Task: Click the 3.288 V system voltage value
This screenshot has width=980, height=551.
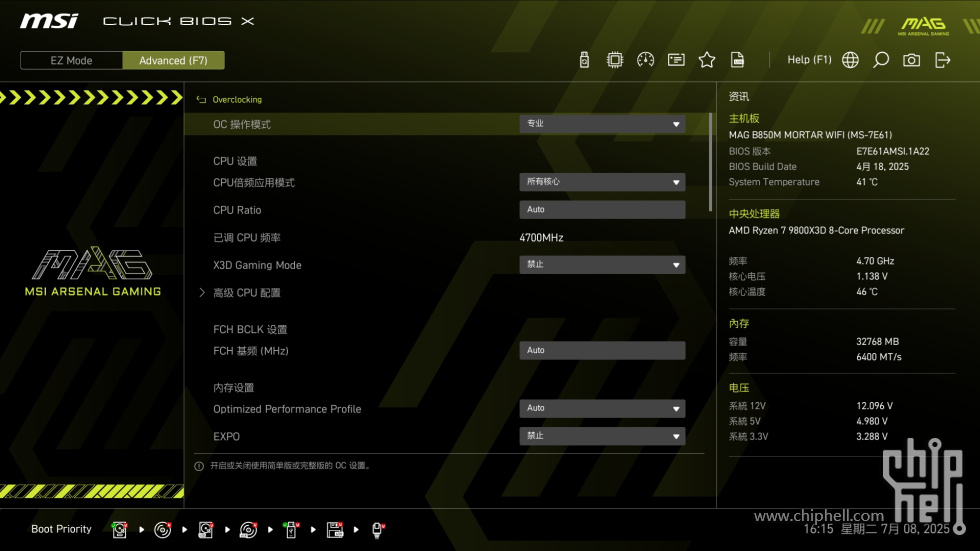Action: [872, 437]
